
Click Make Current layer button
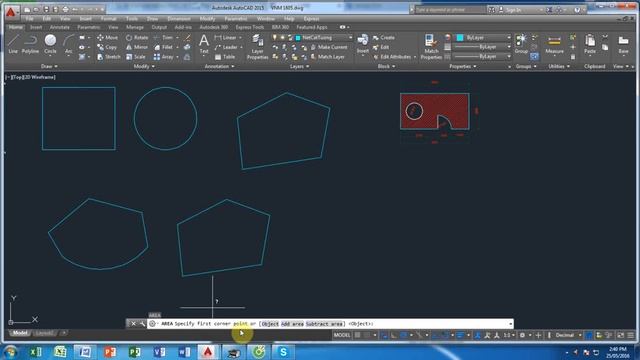pyautogui.click(x=329, y=47)
